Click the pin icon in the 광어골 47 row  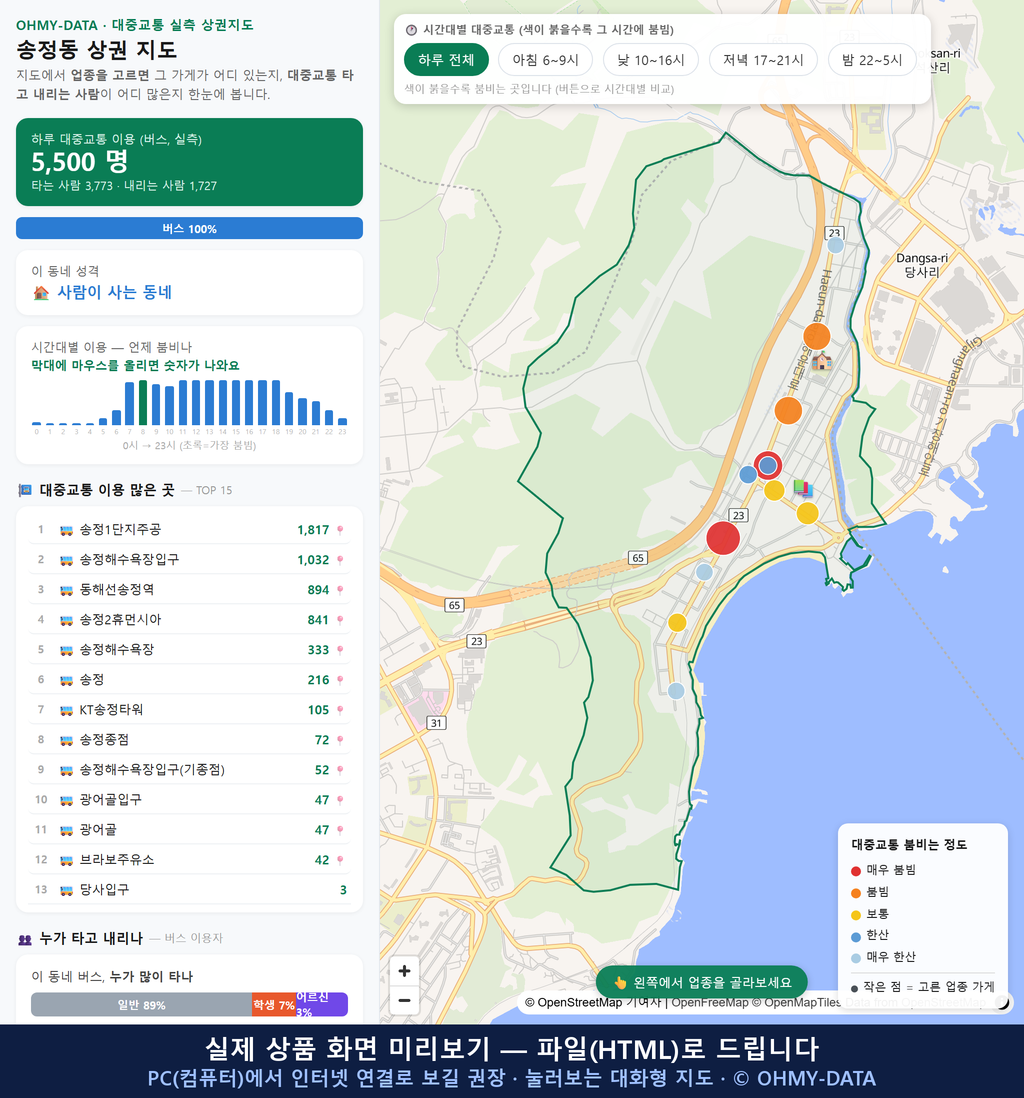pyautogui.click(x=340, y=830)
